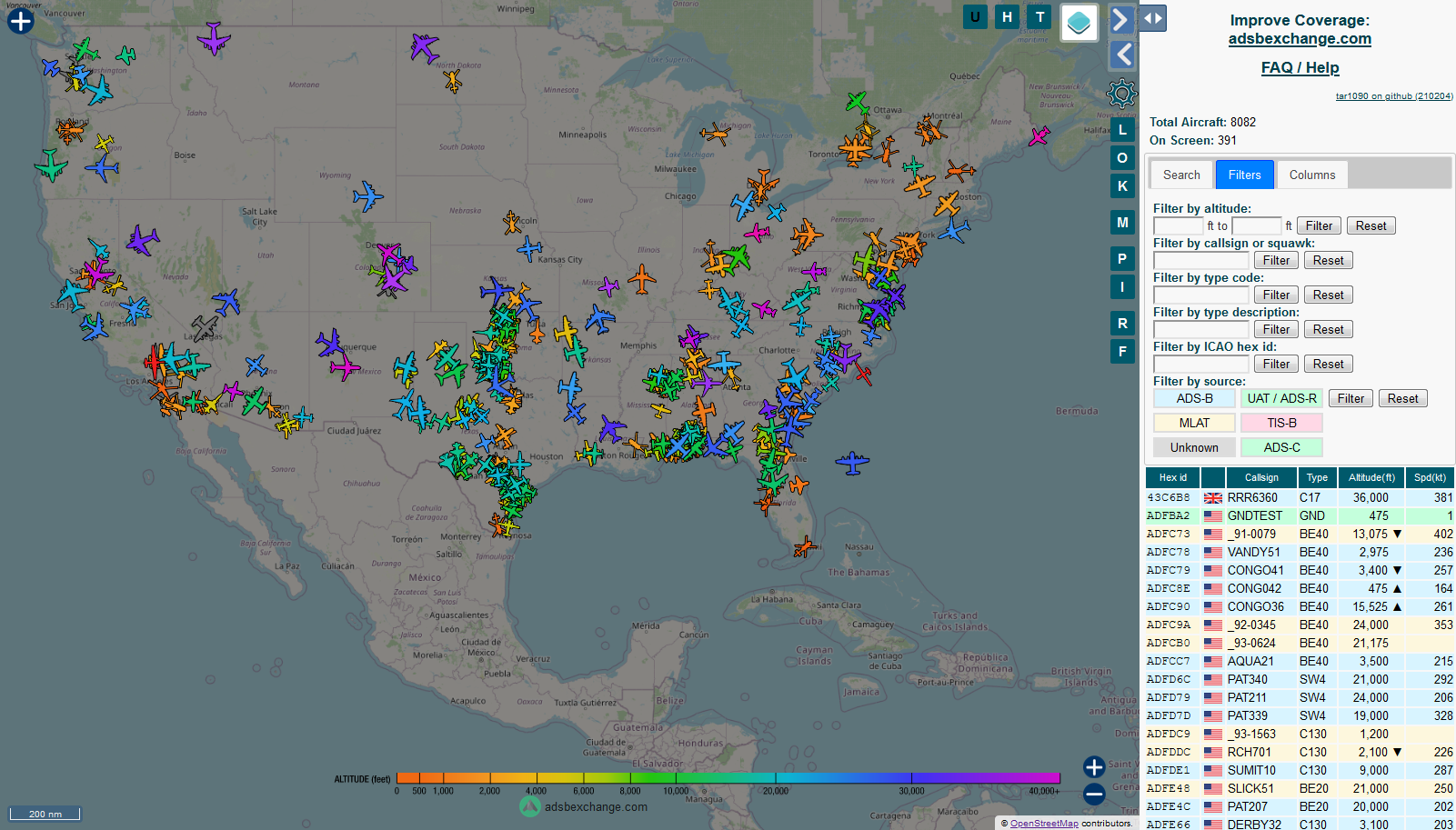Apply the source Filter button
Viewport: 1456px width, 830px height.
tap(1351, 398)
